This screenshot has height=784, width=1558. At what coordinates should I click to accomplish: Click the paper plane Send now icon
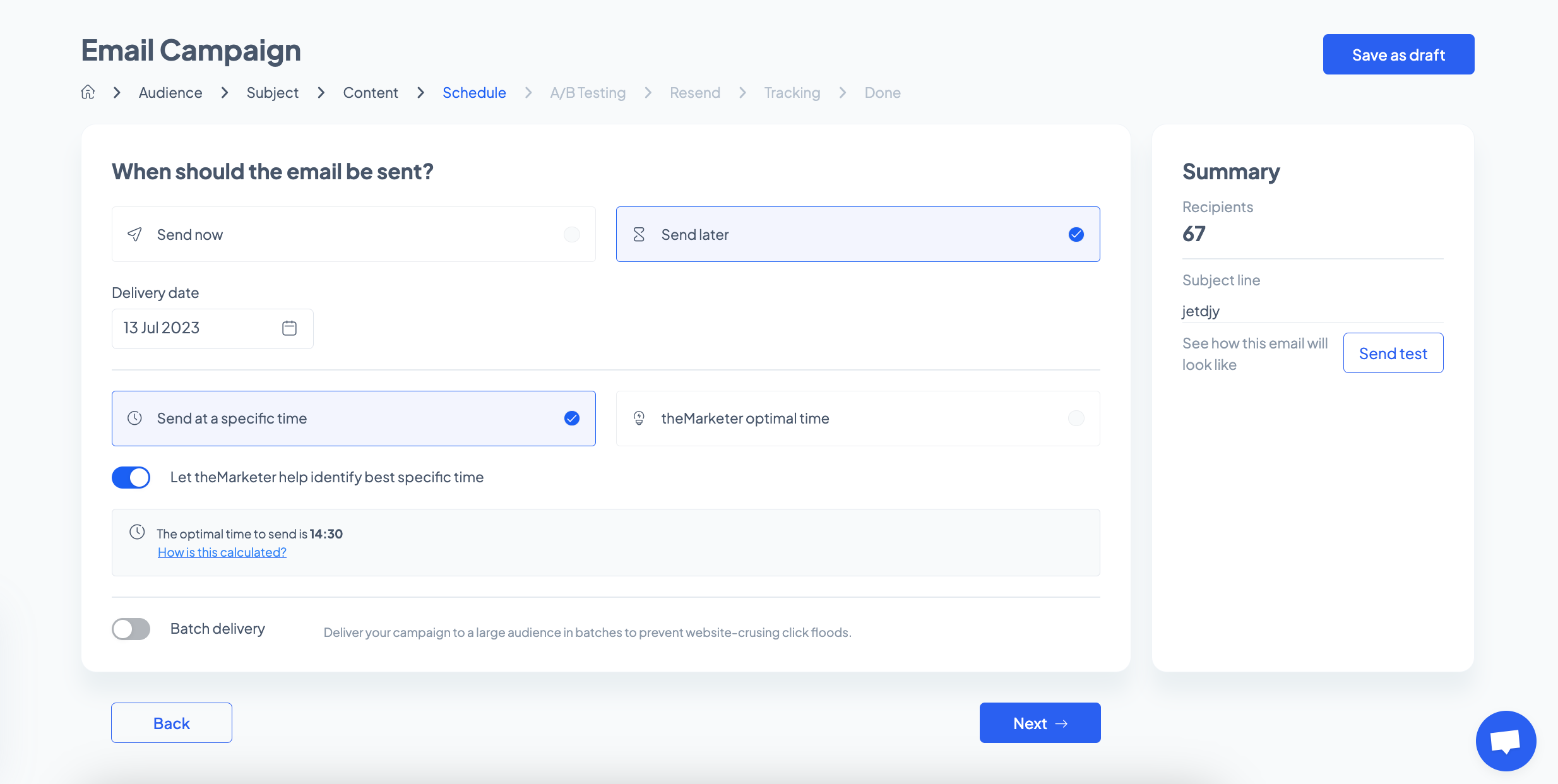pyautogui.click(x=134, y=235)
